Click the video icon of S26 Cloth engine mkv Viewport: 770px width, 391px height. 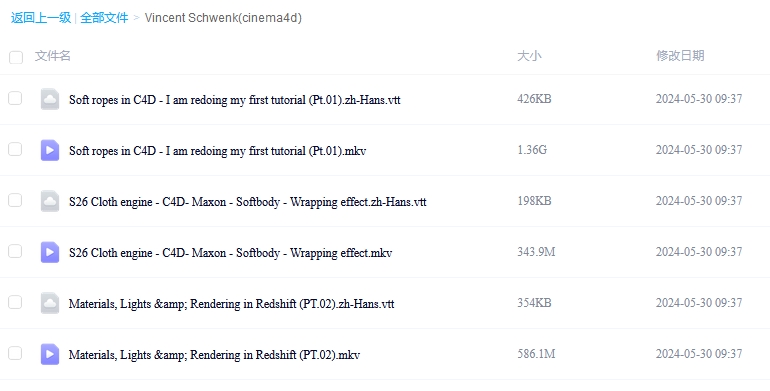[50, 252]
